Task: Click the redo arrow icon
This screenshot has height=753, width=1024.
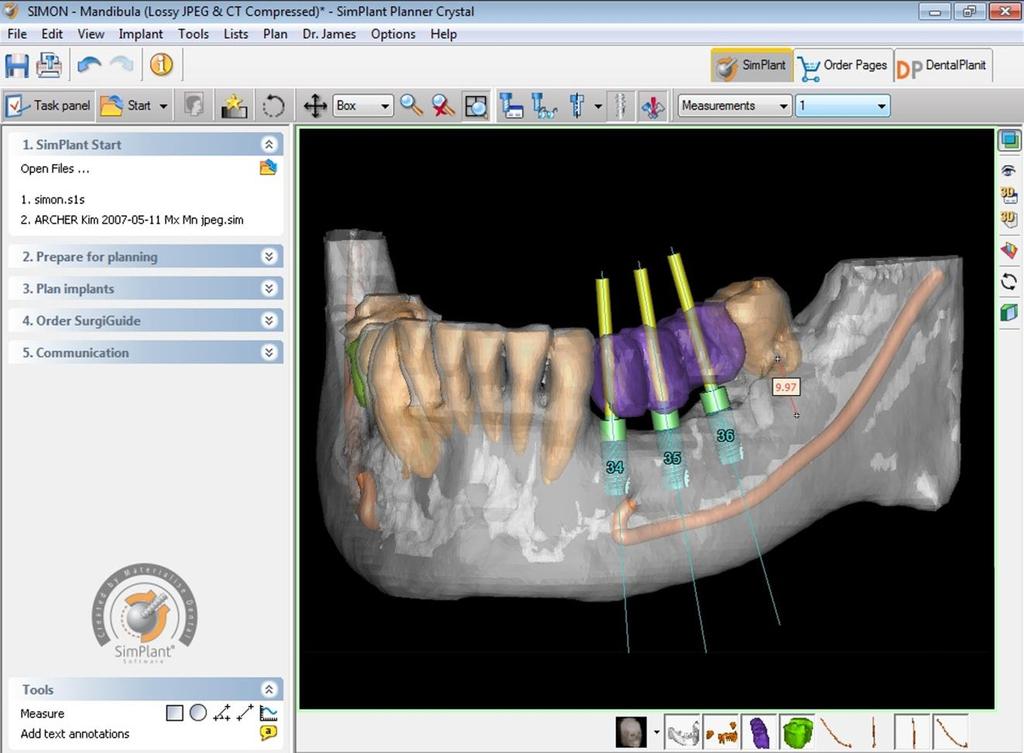Action: pyautogui.click(x=121, y=64)
